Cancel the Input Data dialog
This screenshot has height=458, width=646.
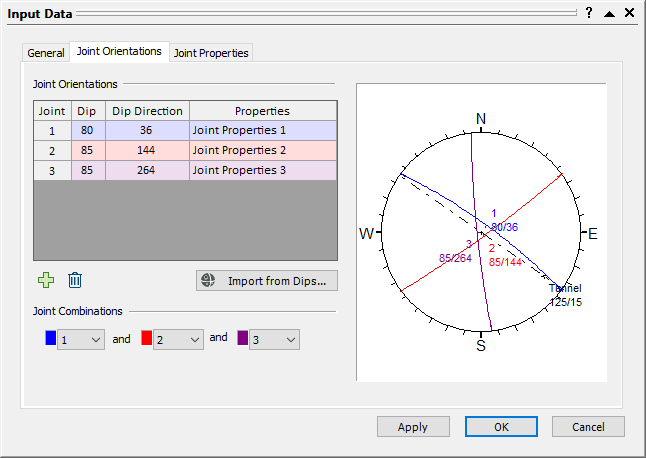[588, 427]
